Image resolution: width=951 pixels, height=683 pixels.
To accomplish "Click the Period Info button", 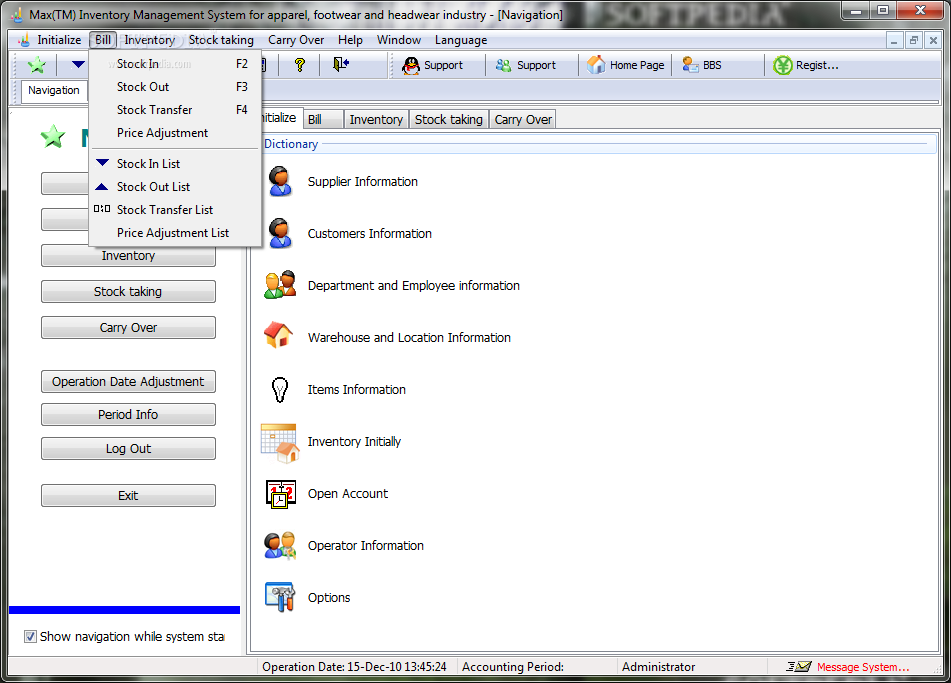I will [x=128, y=414].
